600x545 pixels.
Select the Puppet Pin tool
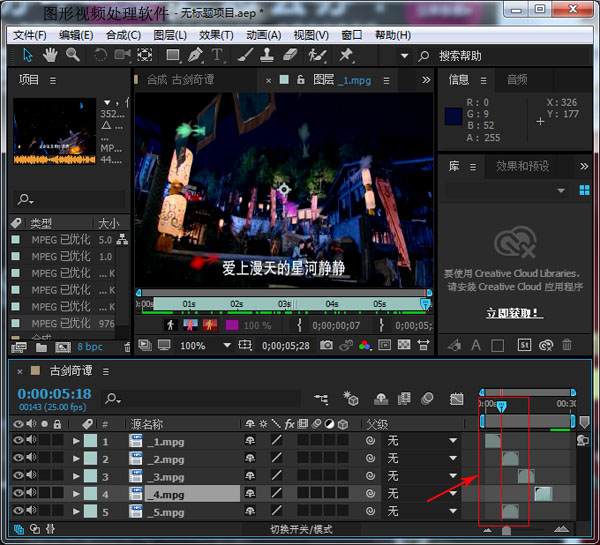pyautogui.click(x=346, y=55)
